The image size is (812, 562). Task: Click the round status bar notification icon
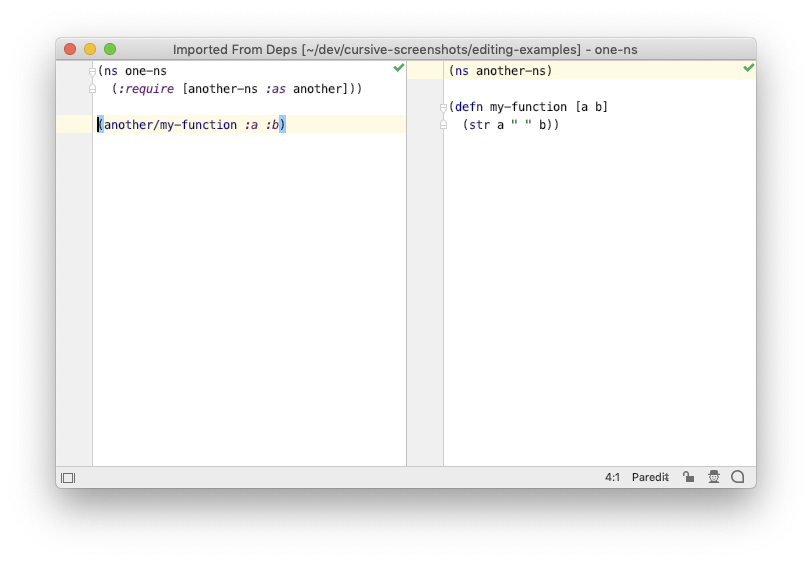click(x=737, y=477)
